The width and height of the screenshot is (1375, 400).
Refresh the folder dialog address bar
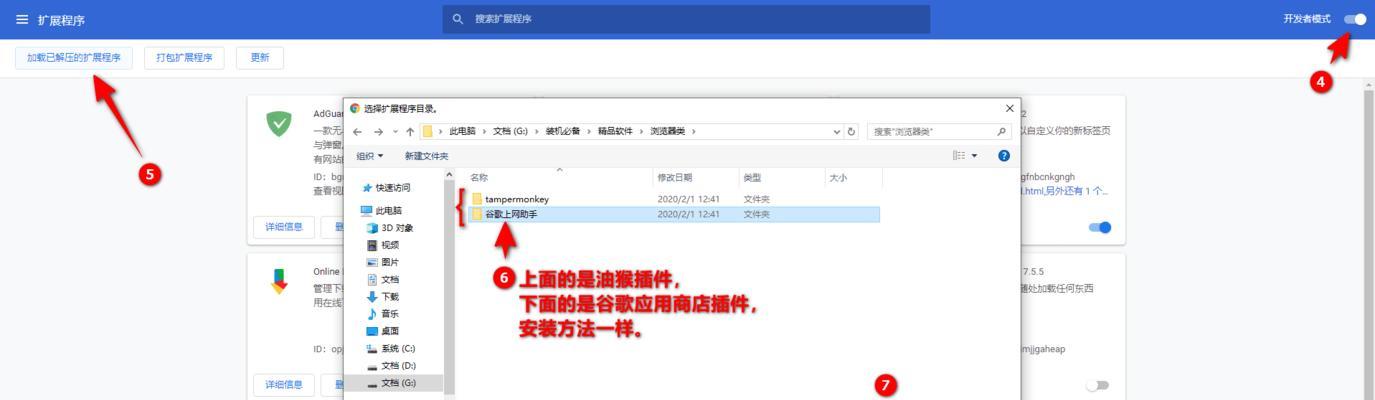852,132
